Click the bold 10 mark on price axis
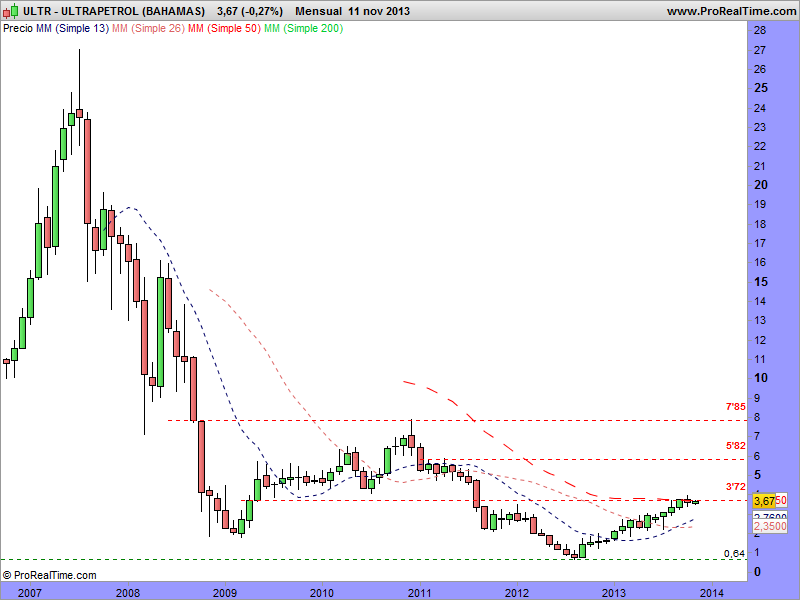 click(x=761, y=378)
